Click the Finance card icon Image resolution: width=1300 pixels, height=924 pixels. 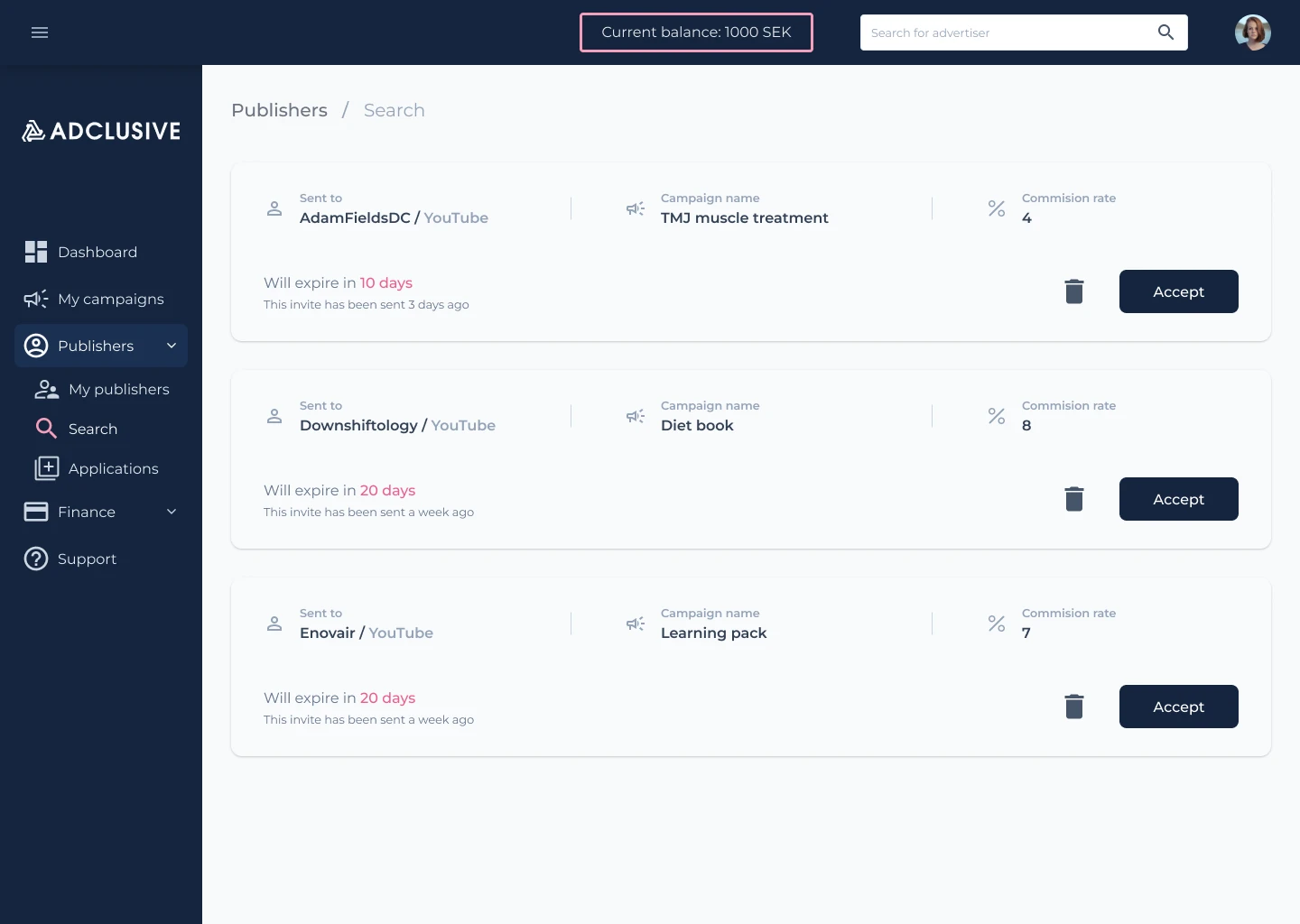point(36,512)
